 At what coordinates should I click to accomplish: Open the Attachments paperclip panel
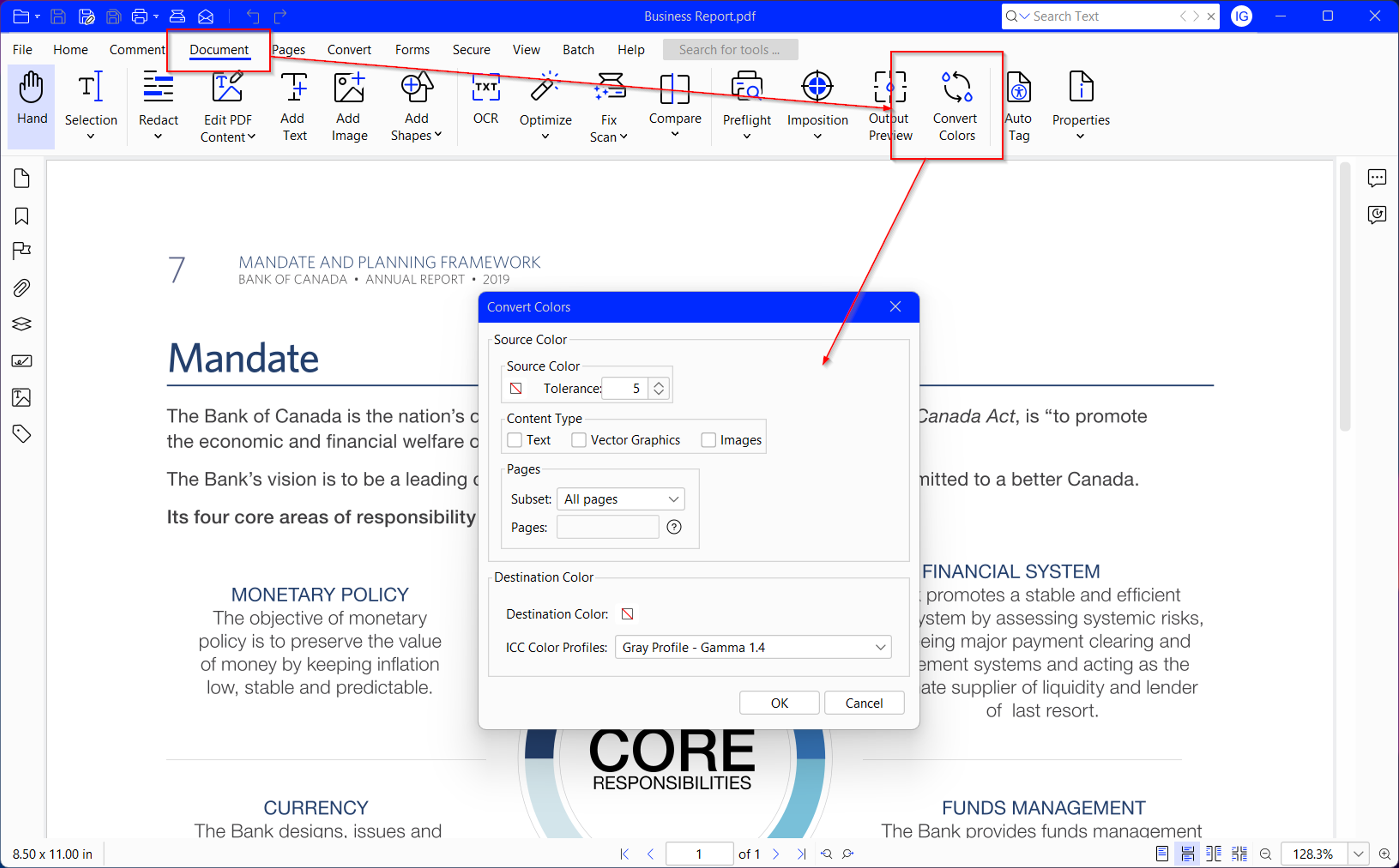pyautogui.click(x=21, y=288)
